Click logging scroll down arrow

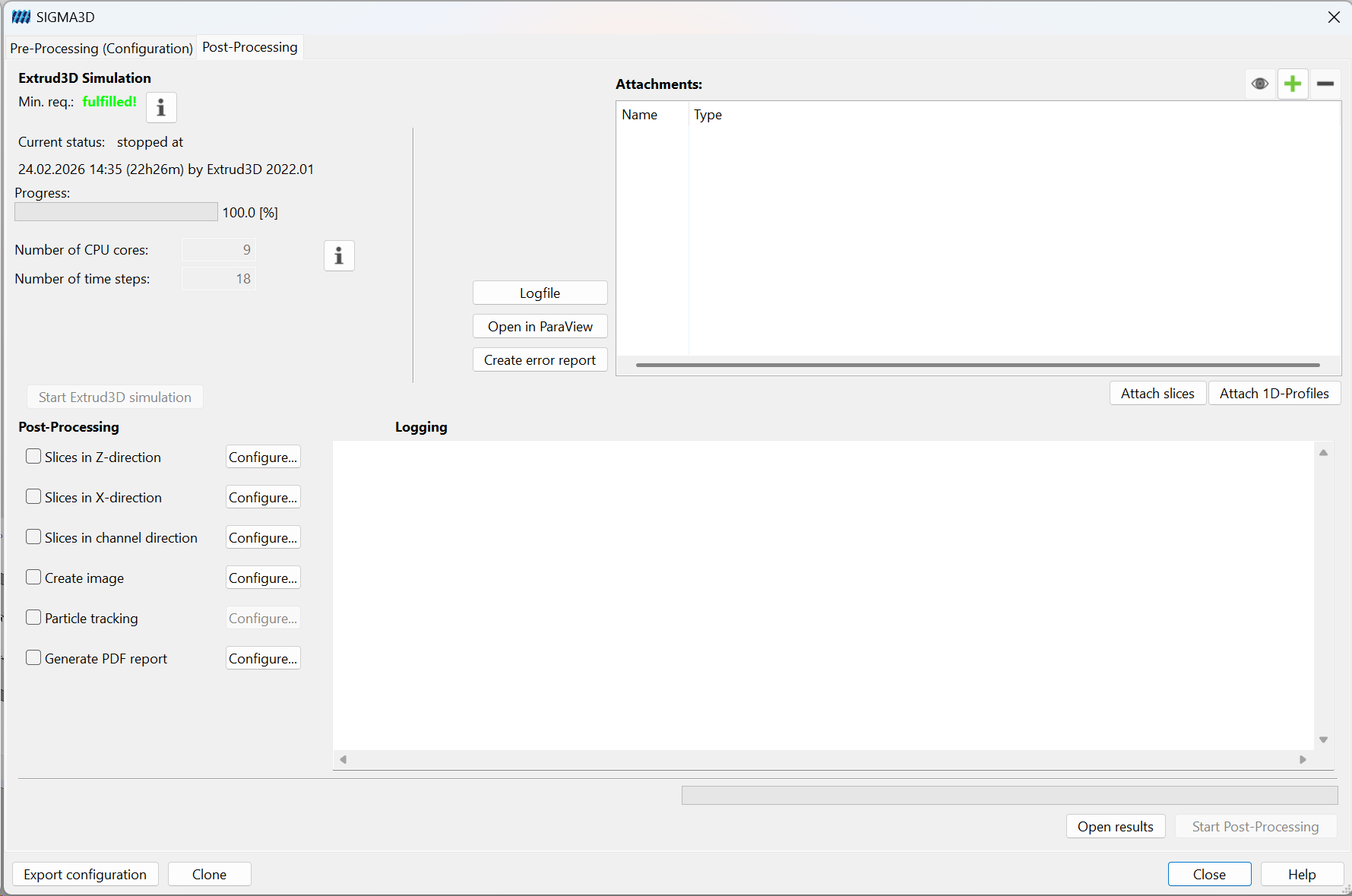[x=1323, y=740]
